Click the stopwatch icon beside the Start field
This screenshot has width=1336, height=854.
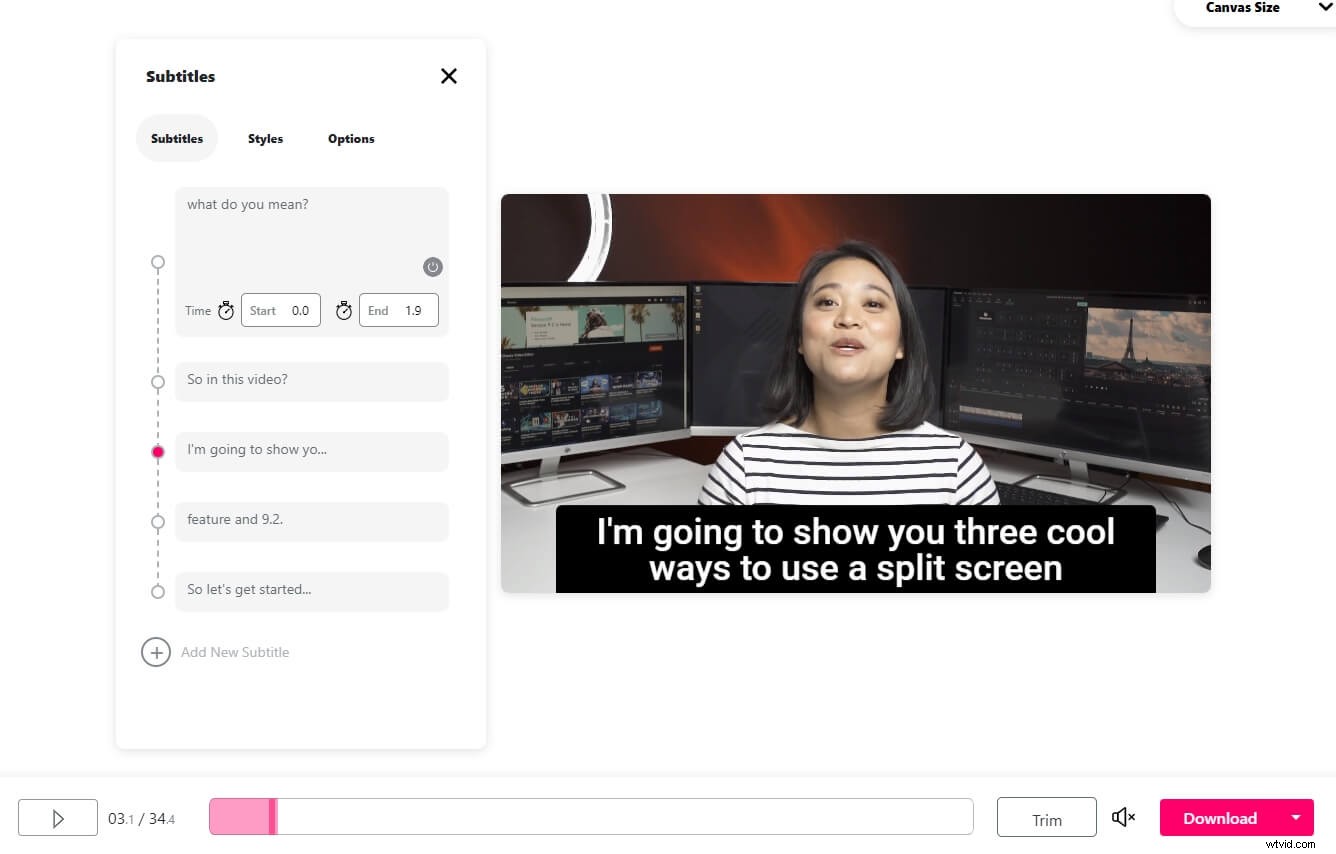[226, 310]
